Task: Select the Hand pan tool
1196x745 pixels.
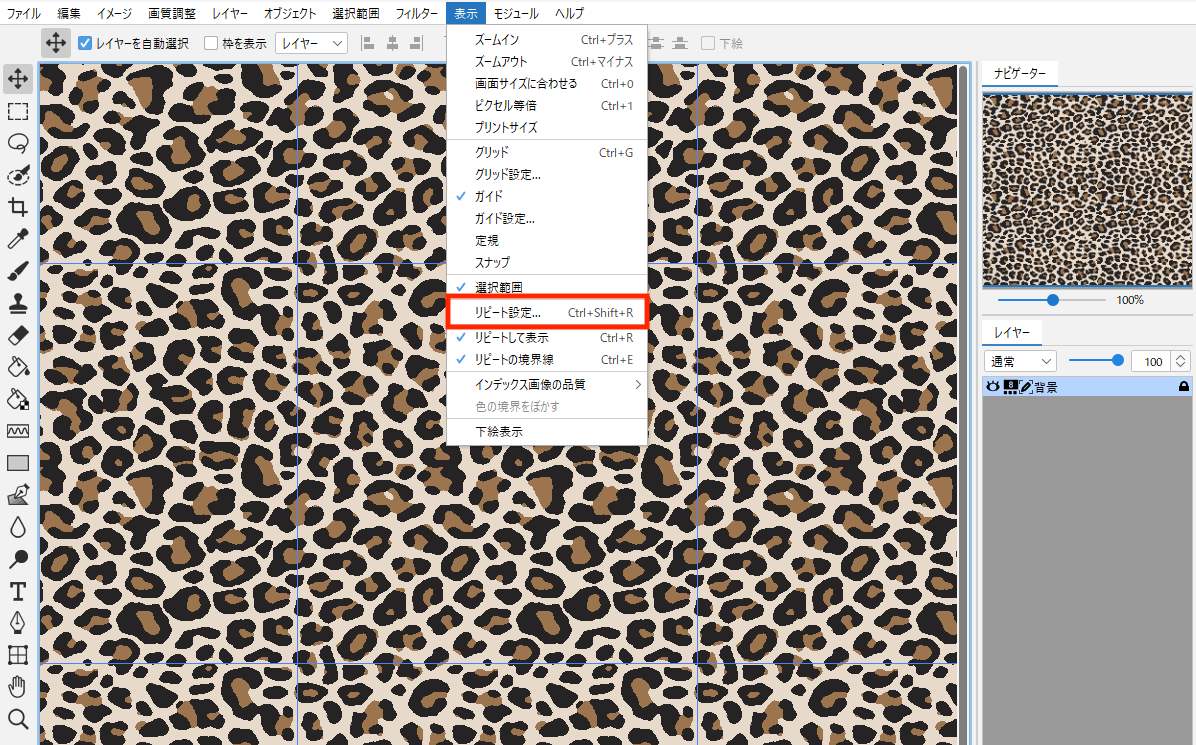Action: [x=17, y=687]
